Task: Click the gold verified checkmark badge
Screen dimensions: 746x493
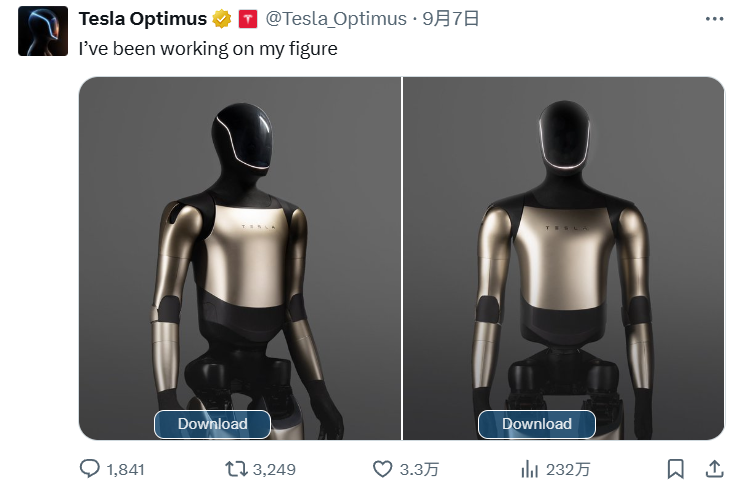Action: pos(222,19)
